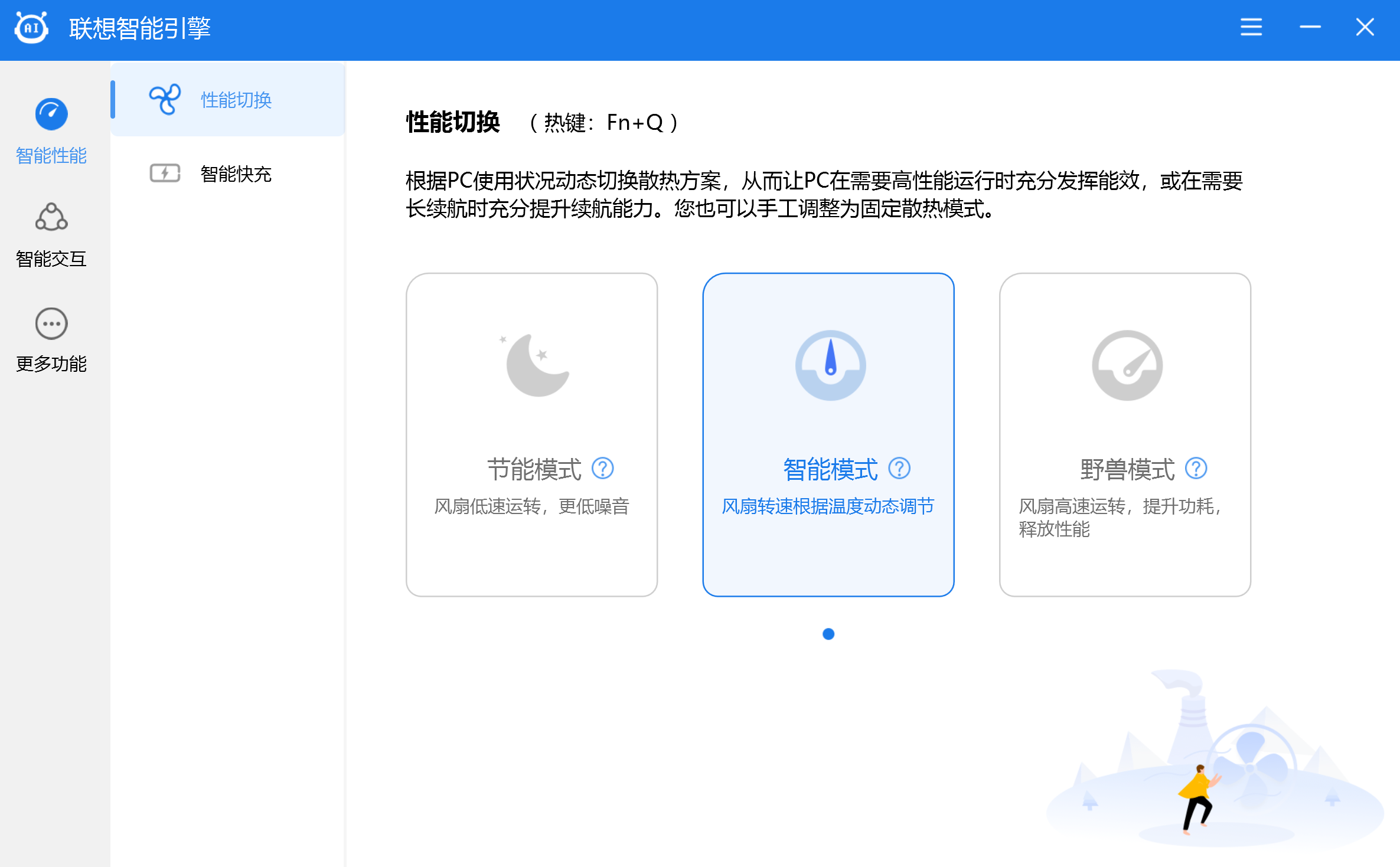Select the moon icon for 节能模式
This screenshot has height=867, width=1400.
[x=535, y=365]
